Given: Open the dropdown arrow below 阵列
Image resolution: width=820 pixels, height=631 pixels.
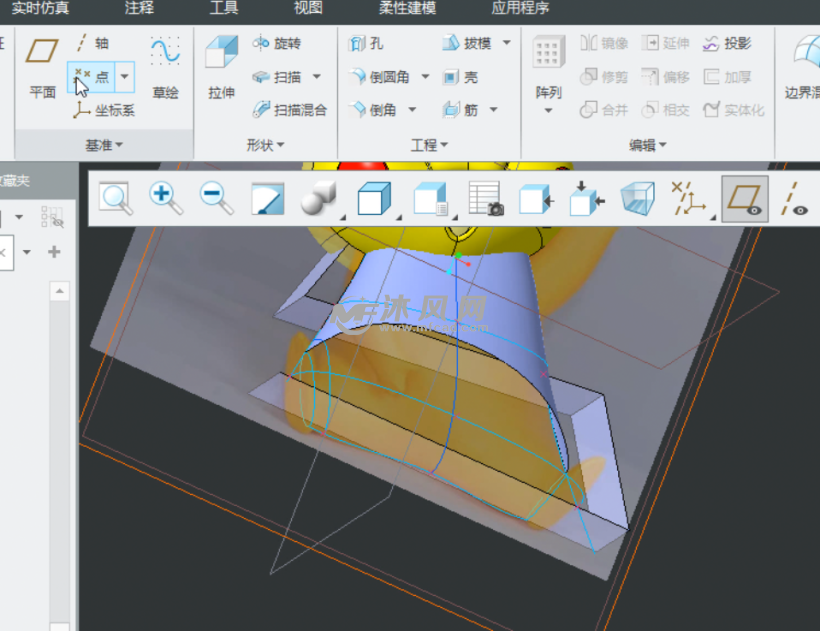Looking at the screenshot, I should [548, 110].
